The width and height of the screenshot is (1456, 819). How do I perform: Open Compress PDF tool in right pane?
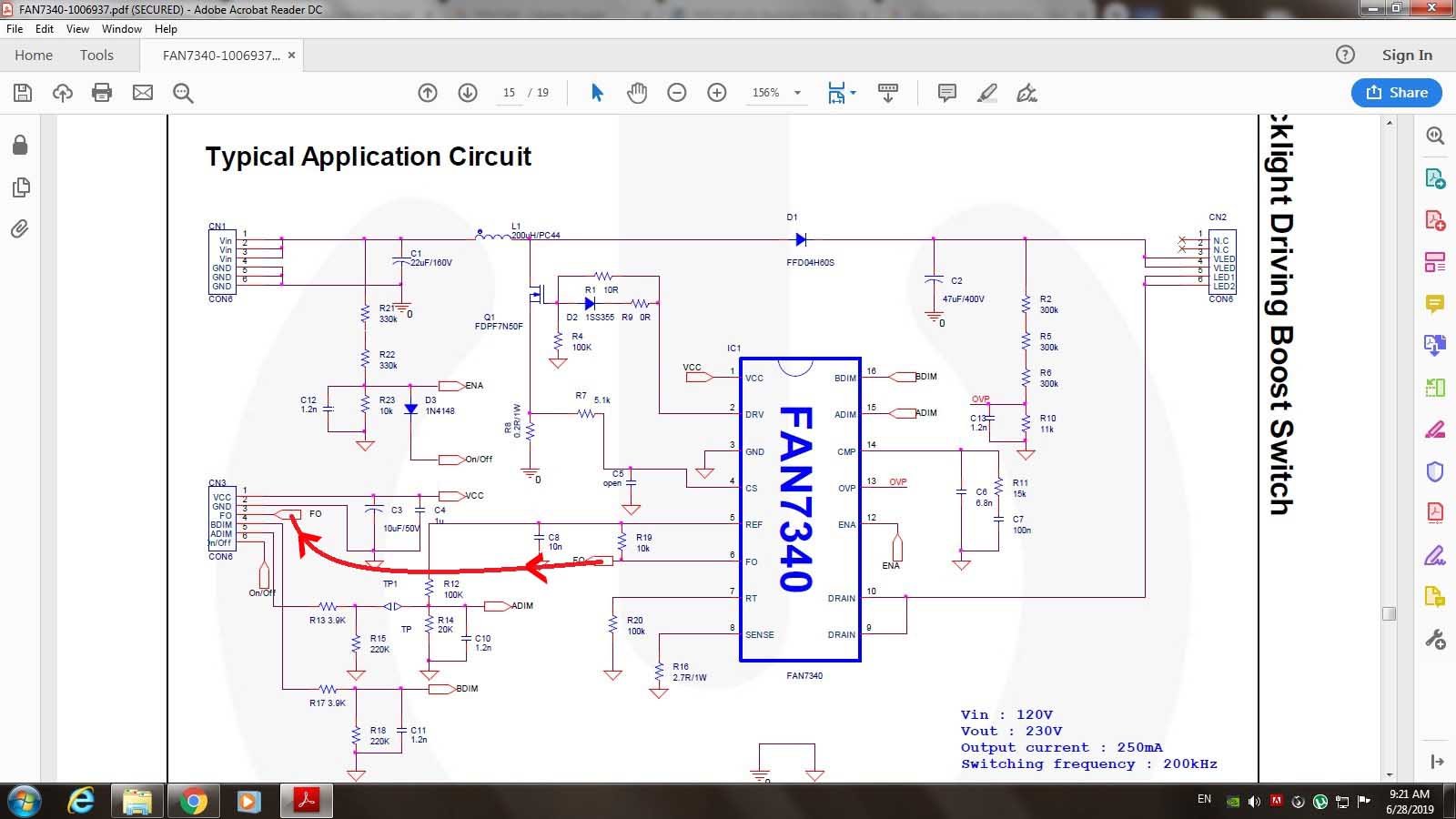[1435, 512]
